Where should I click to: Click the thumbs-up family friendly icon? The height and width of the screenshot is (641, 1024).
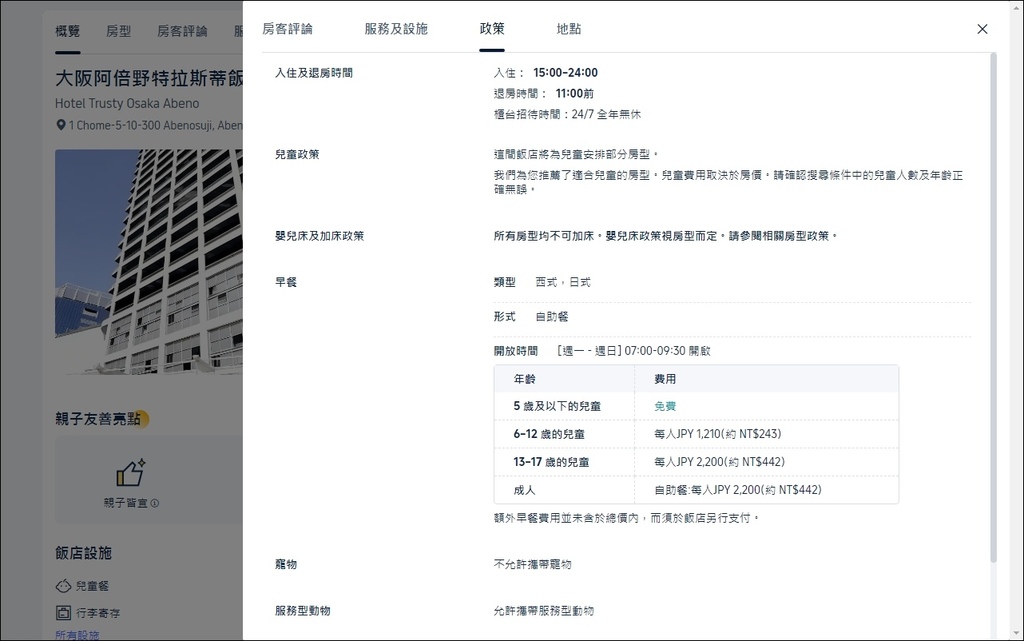click(131, 473)
